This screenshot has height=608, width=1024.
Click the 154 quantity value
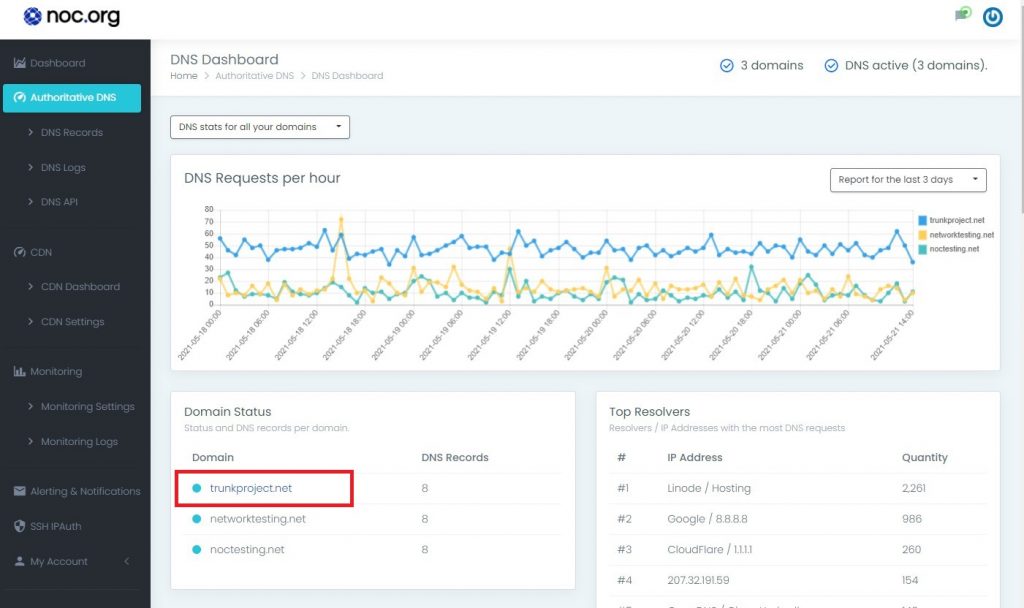[910, 580]
